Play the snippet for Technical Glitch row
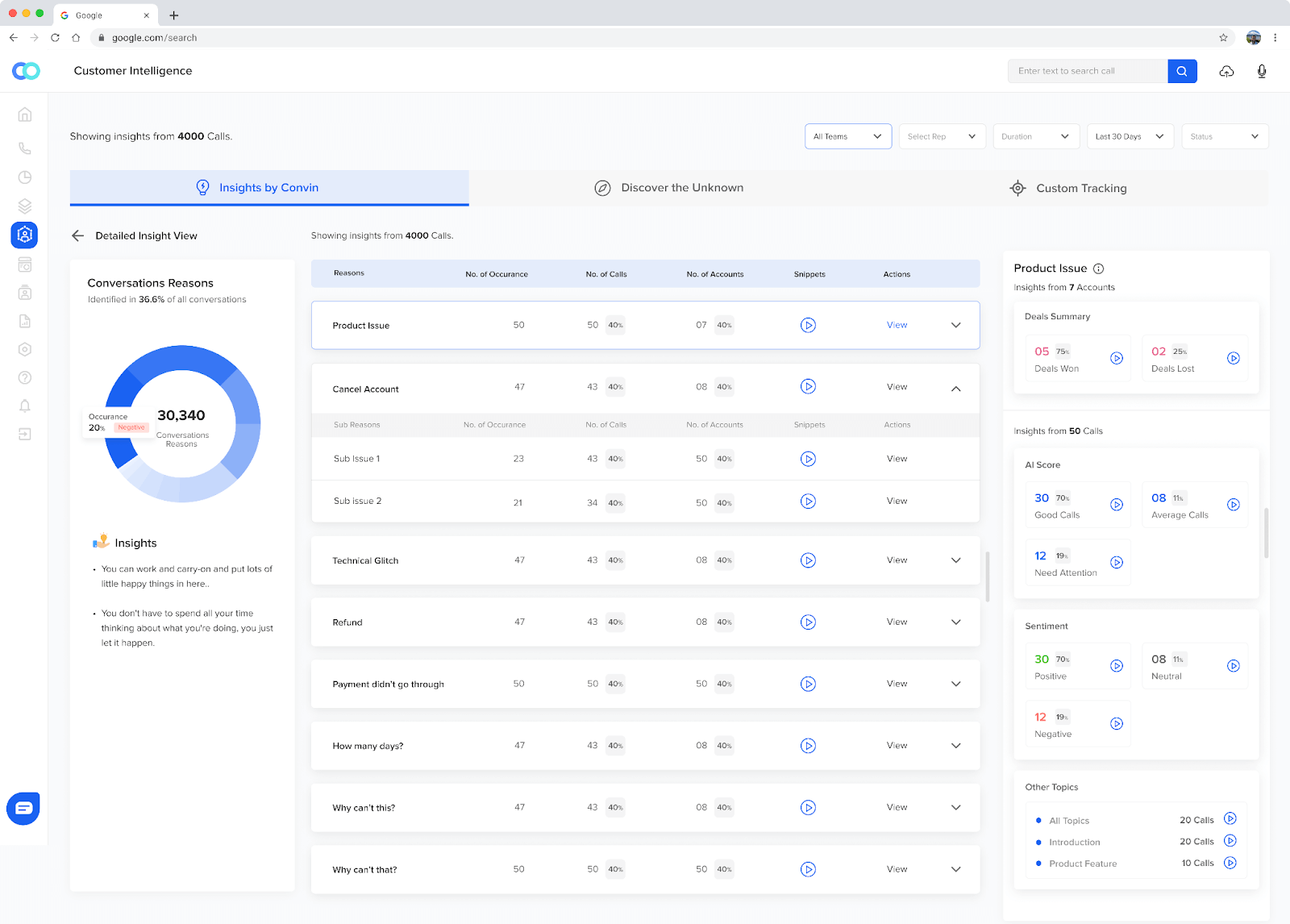The height and width of the screenshot is (924, 1290). coord(808,560)
